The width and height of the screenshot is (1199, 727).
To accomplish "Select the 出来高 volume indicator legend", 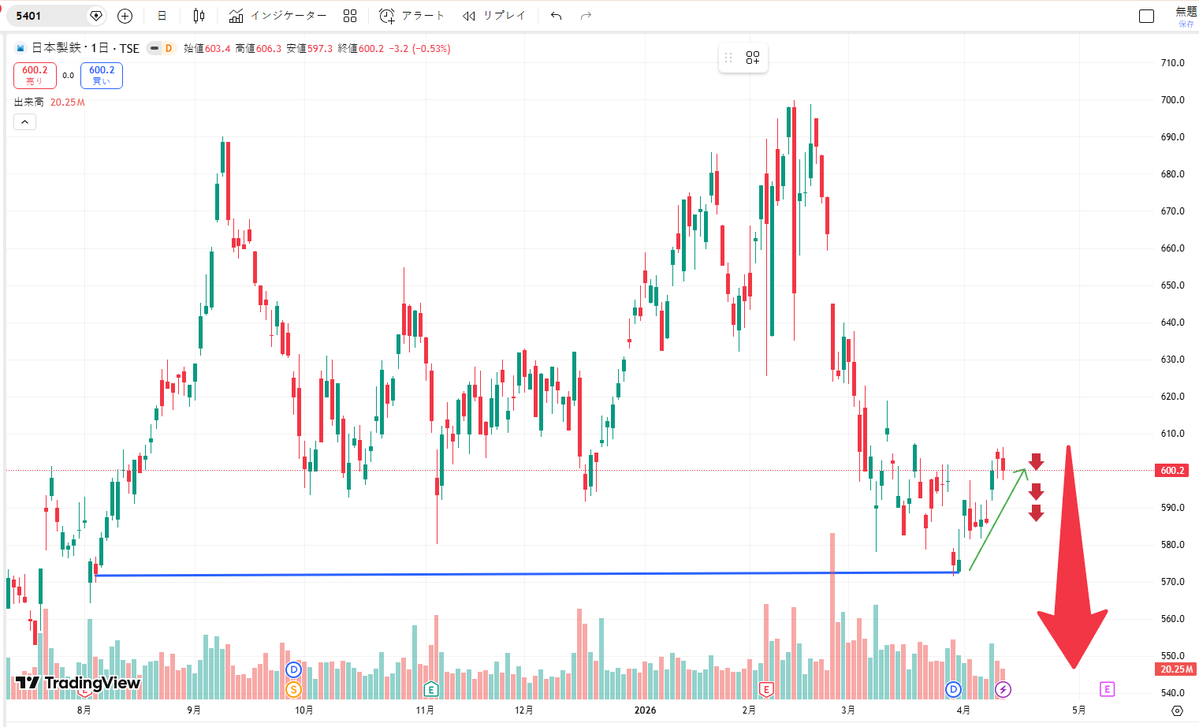I will coord(28,102).
